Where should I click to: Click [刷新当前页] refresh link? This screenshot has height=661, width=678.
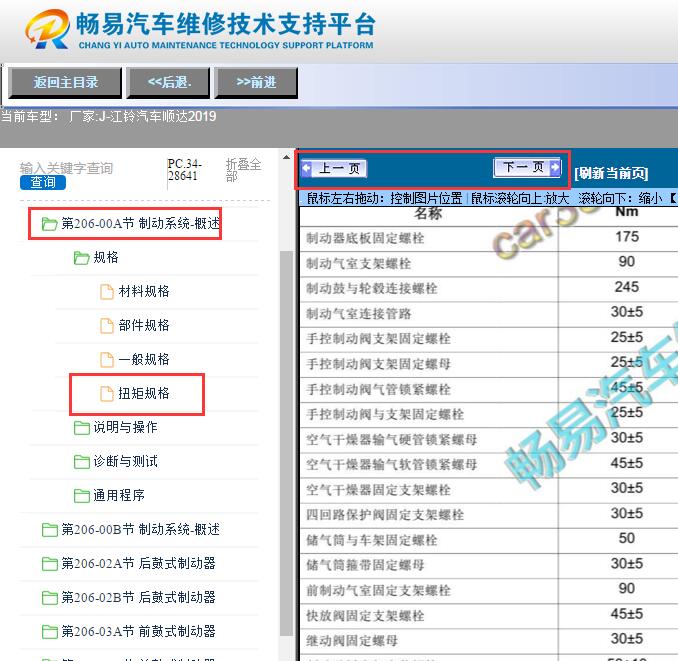(x=611, y=173)
